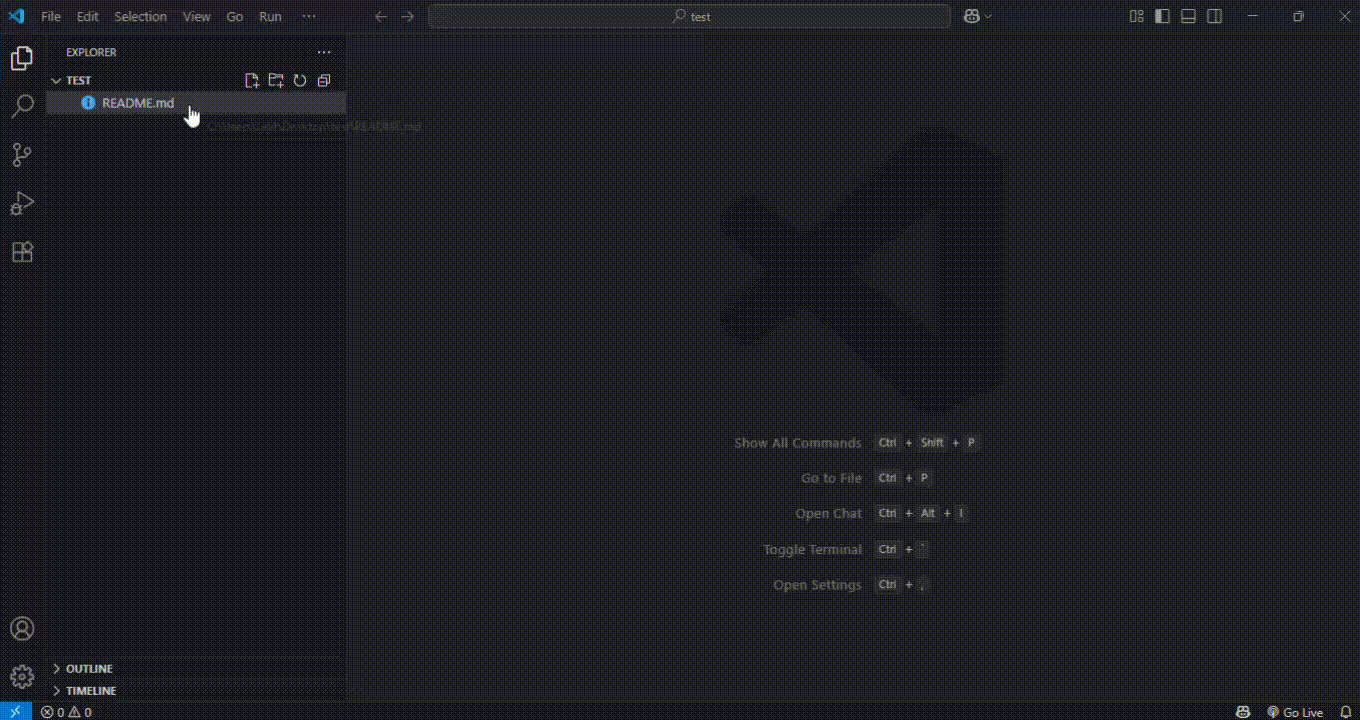Click the Toggle Terminal hint
1360x720 pixels.
tap(812, 549)
